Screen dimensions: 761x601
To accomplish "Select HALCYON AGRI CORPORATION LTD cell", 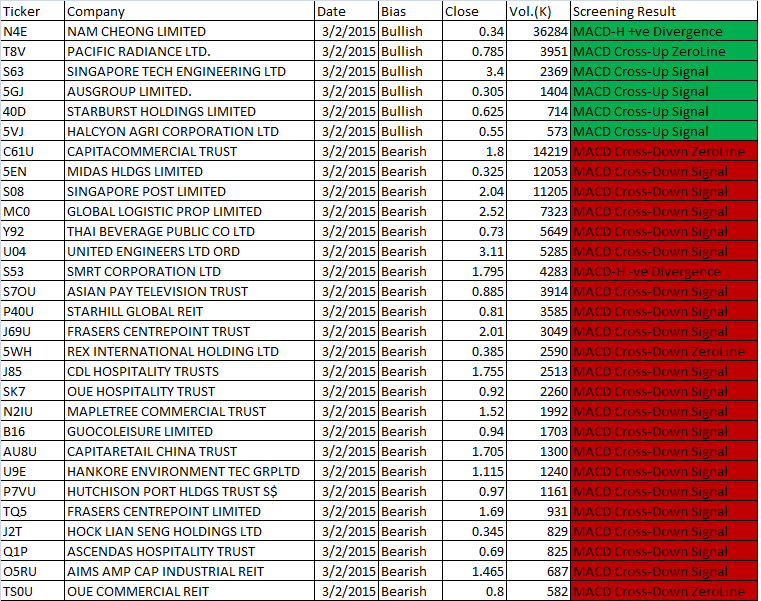I will click(x=189, y=131).
